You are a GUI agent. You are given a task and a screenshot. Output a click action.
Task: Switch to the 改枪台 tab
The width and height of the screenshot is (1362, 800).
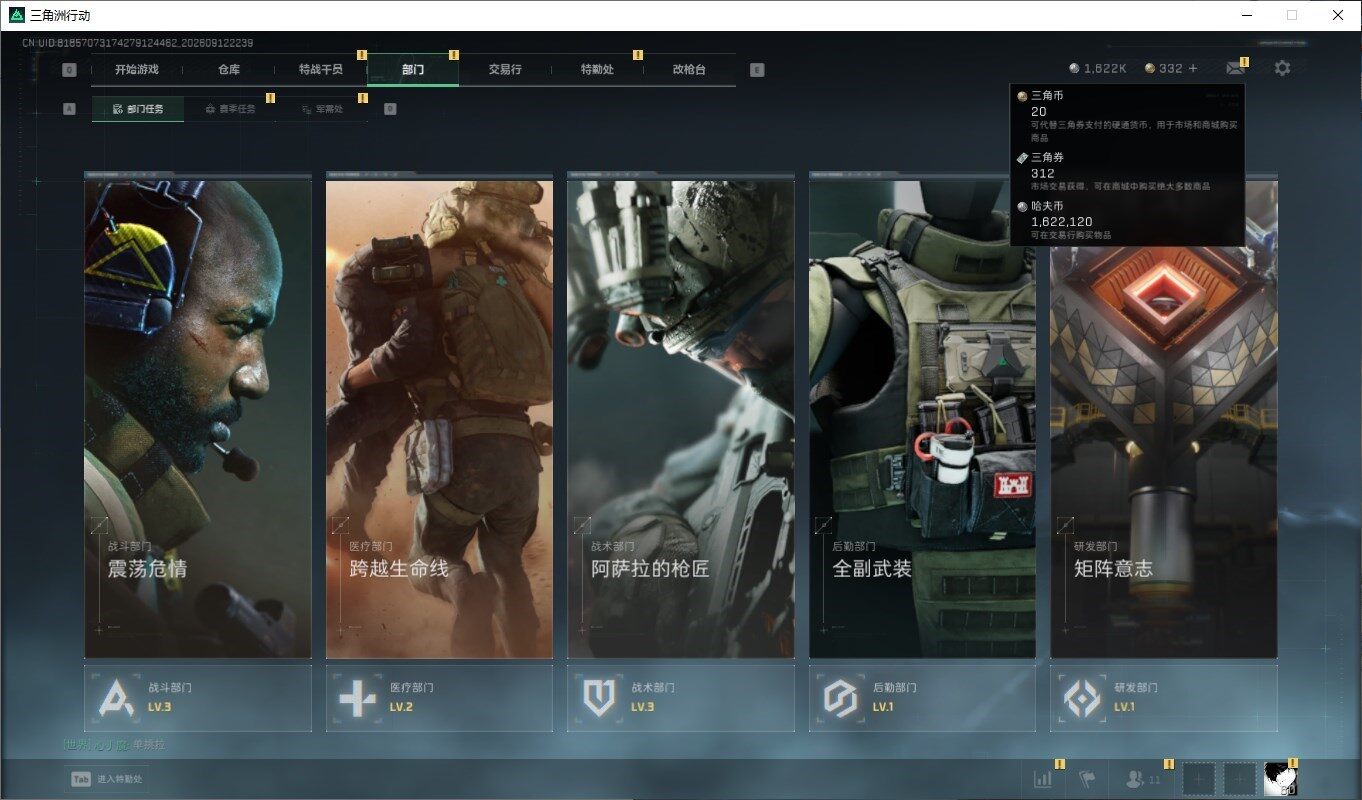click(689, 70)
